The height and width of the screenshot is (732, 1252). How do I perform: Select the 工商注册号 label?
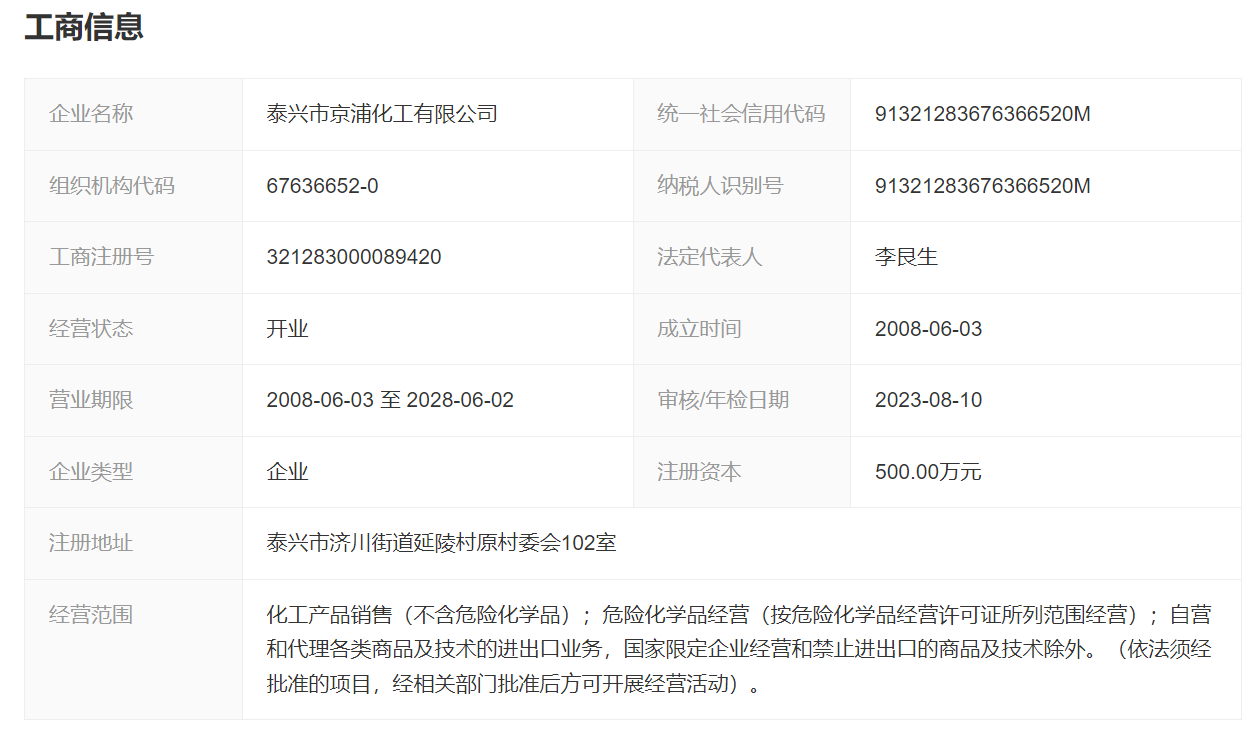(x=101, y=257)
